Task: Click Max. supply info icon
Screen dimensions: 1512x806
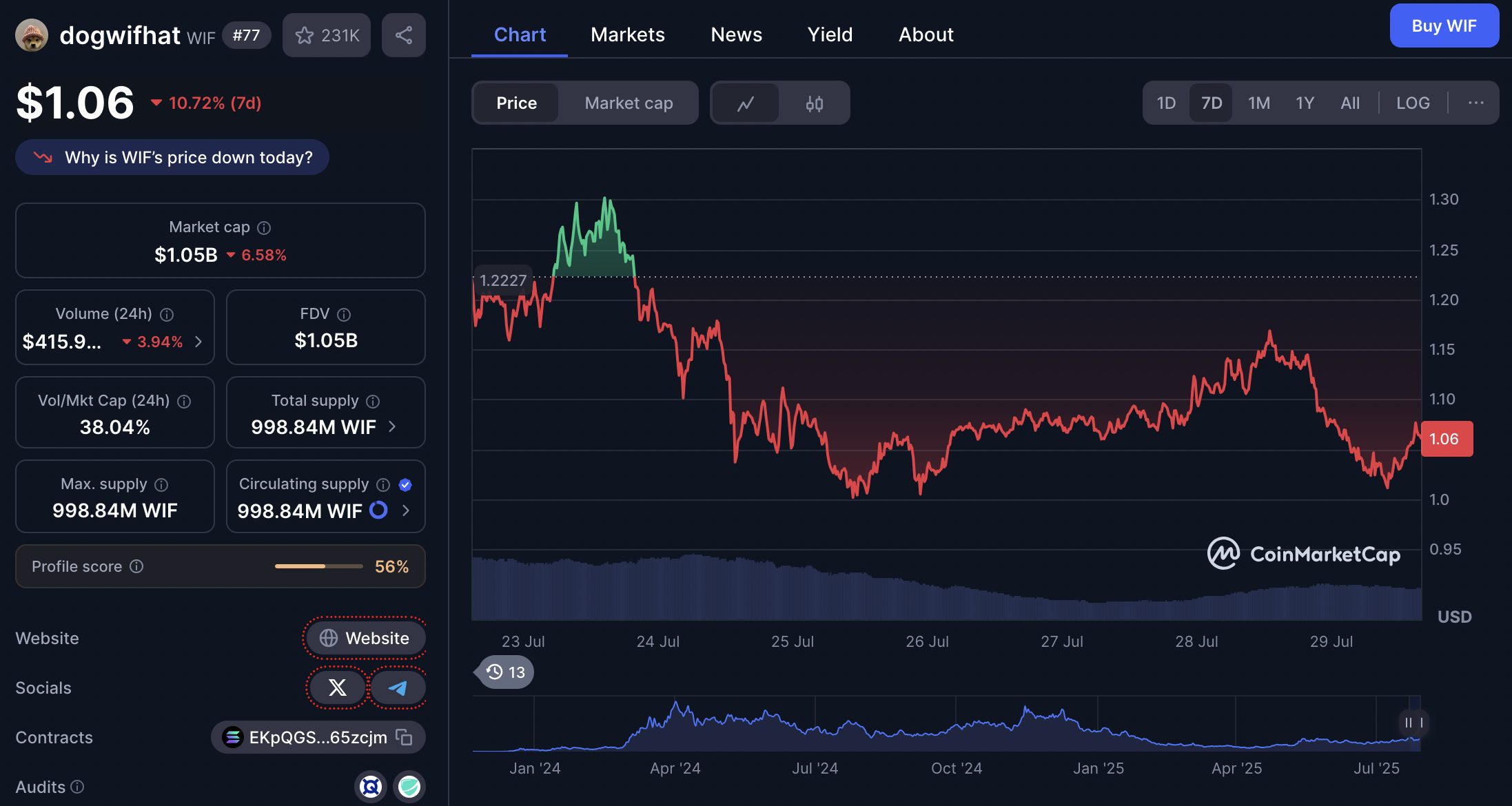Action: 161,484
